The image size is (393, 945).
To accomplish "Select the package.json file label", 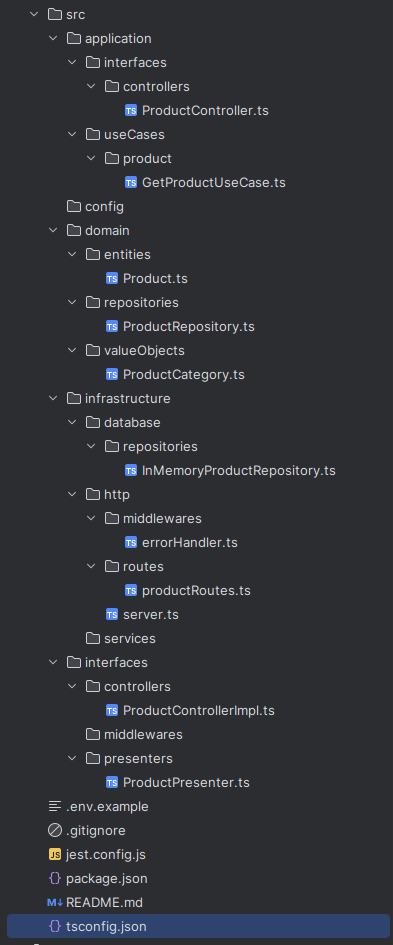I will 107,879.
